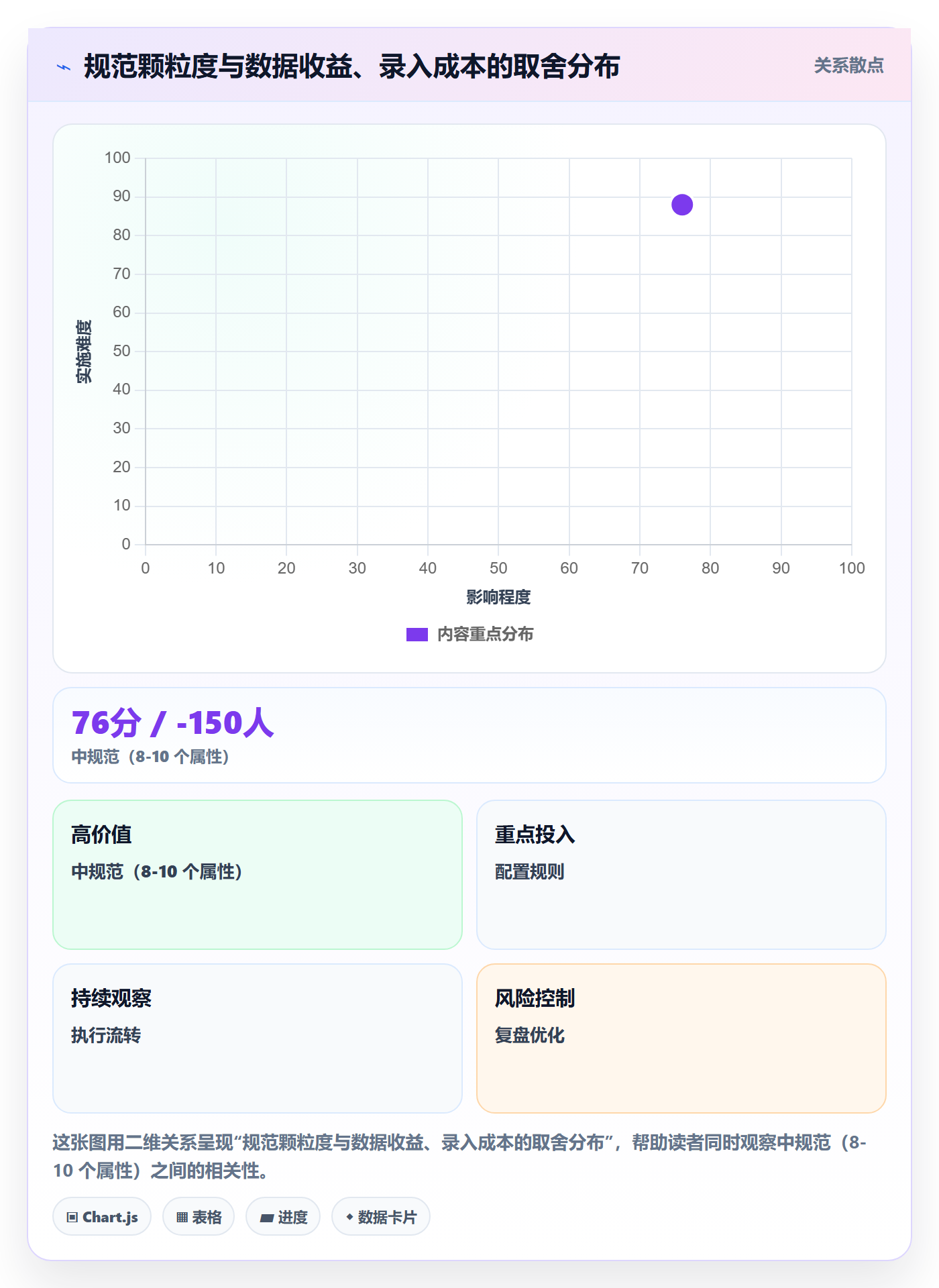Click 中规范（8-10 个属性） inside the 高价值 card
Viewport: 939px width, 1288px height.
pos(157,871)
